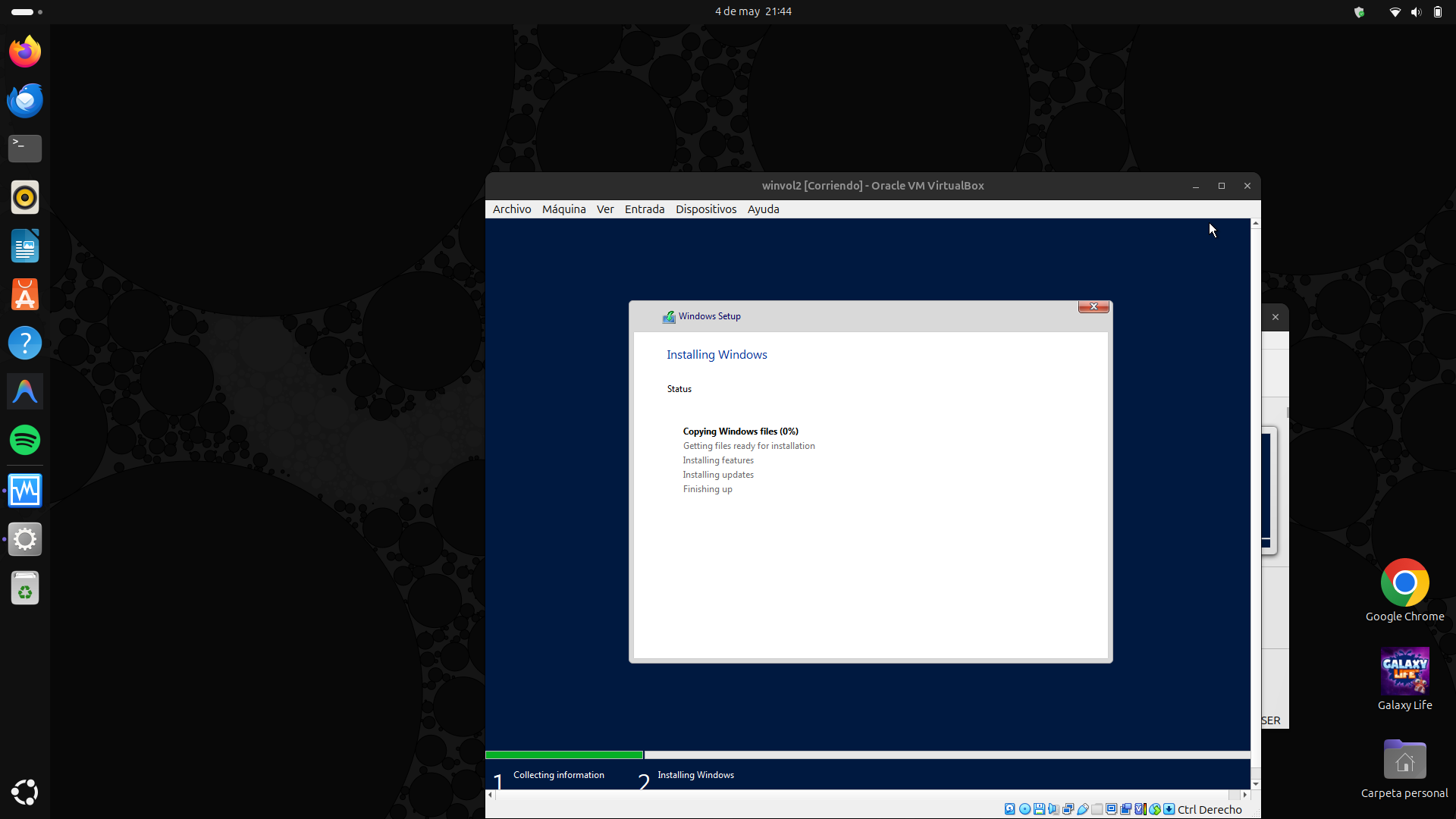The height and width of the screenshot is (819, 1456).
Task: Click the optical drive status icon
Action: click(x=1025, y=809)
